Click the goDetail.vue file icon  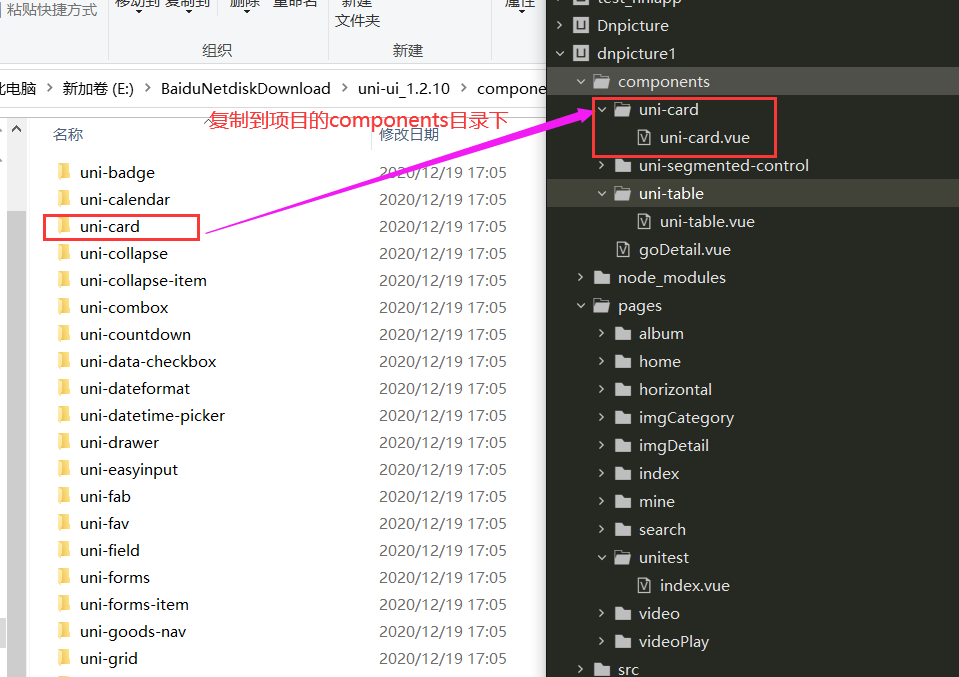tap(623, 250)
